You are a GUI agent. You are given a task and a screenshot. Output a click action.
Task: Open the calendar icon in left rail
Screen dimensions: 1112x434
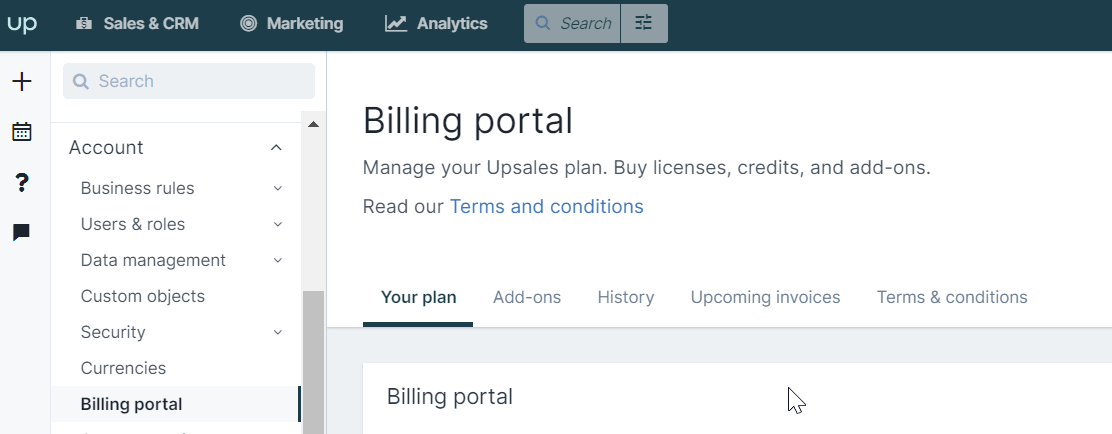click(22, 131)
